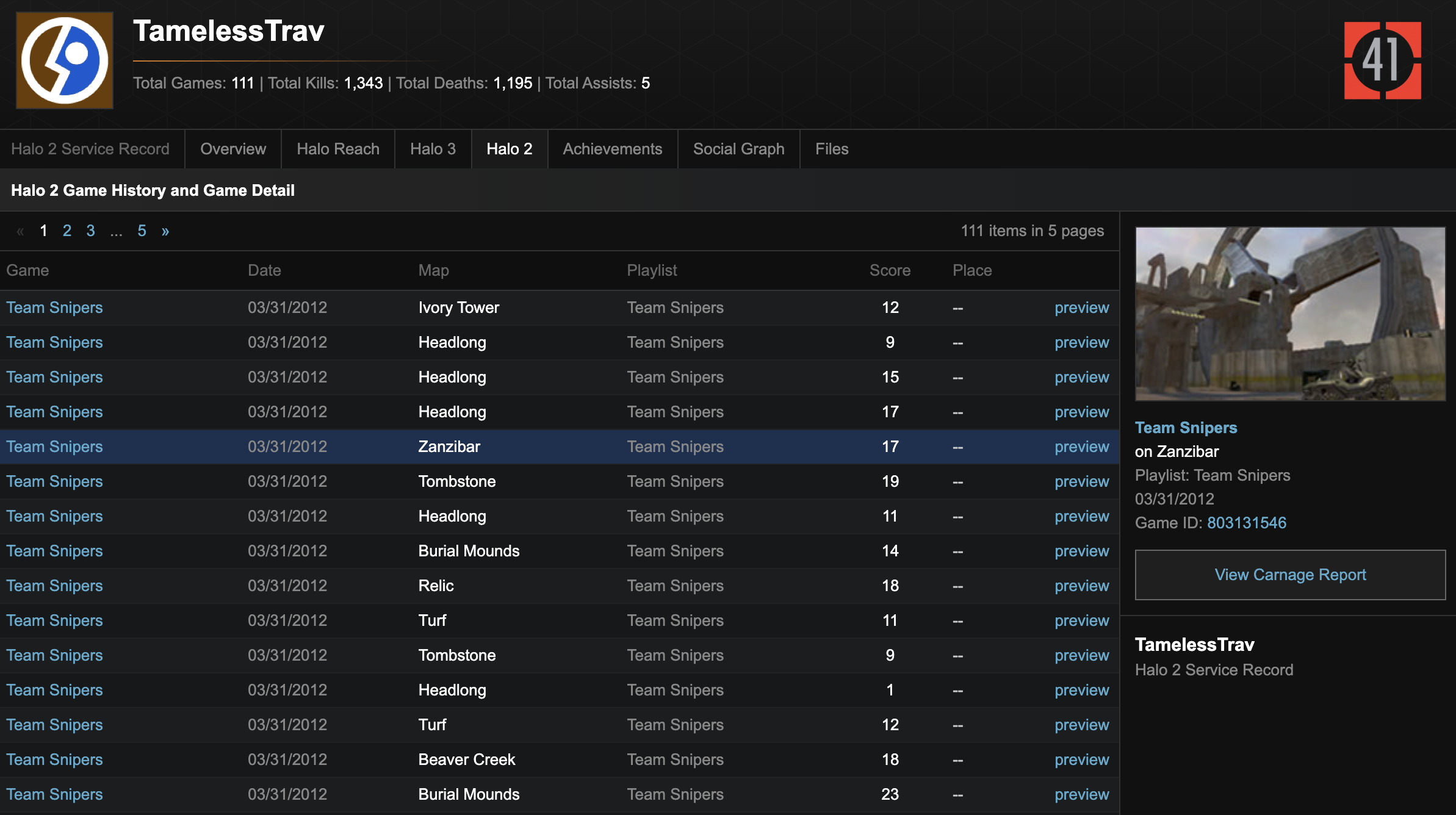Open the Files tab
Viewport: 1456px width, 815px height.
click(x=831, y=148)
